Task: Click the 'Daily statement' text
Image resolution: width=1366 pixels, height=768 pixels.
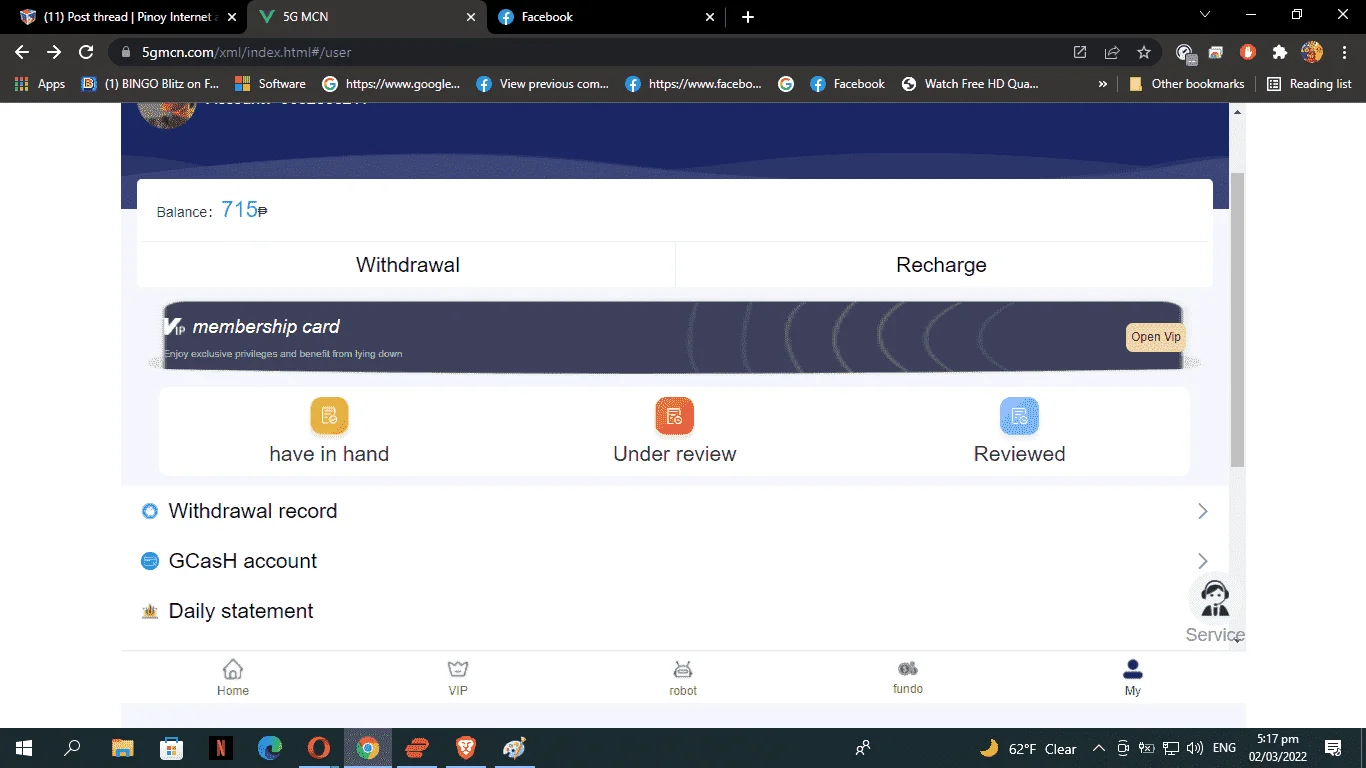Action: point(241,611)
